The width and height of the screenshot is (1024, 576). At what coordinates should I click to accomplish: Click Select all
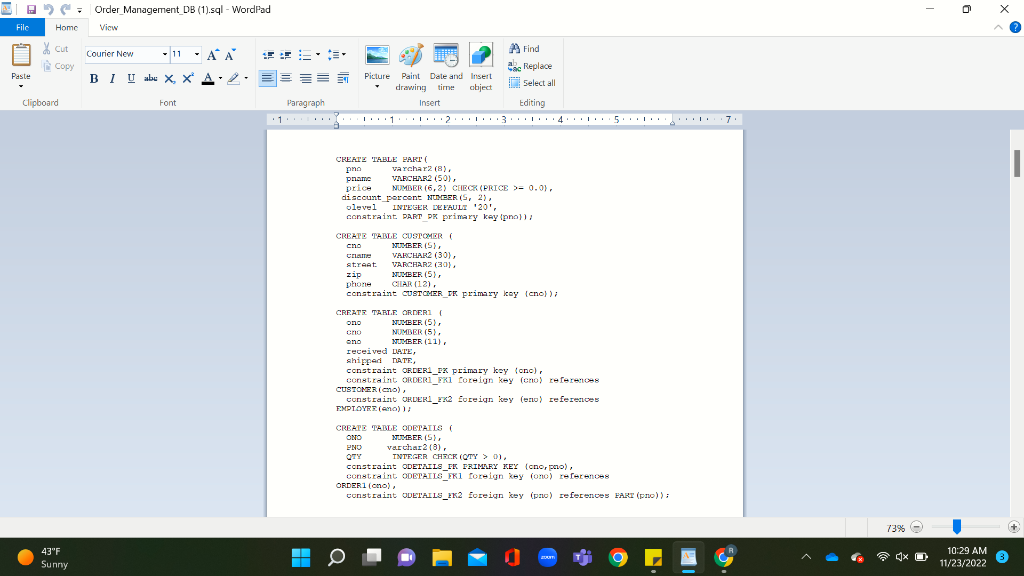(532, 83)
